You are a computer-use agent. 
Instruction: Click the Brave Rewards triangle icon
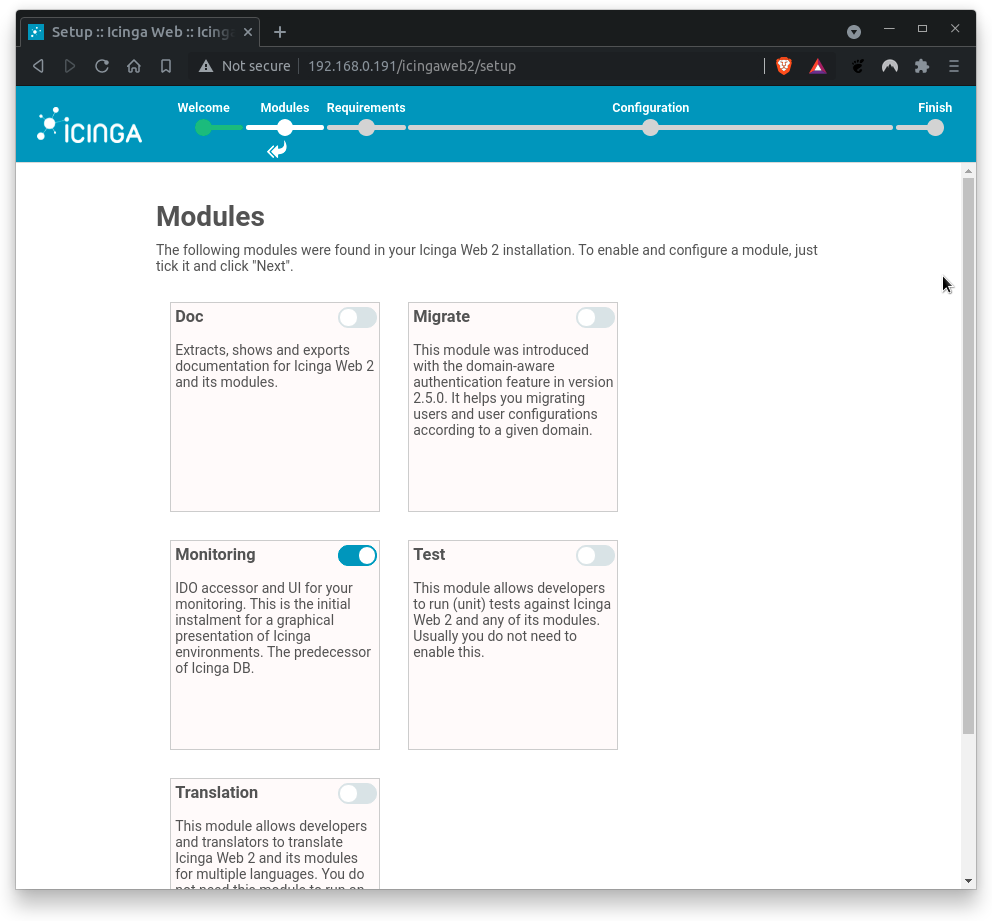[818, 66]
